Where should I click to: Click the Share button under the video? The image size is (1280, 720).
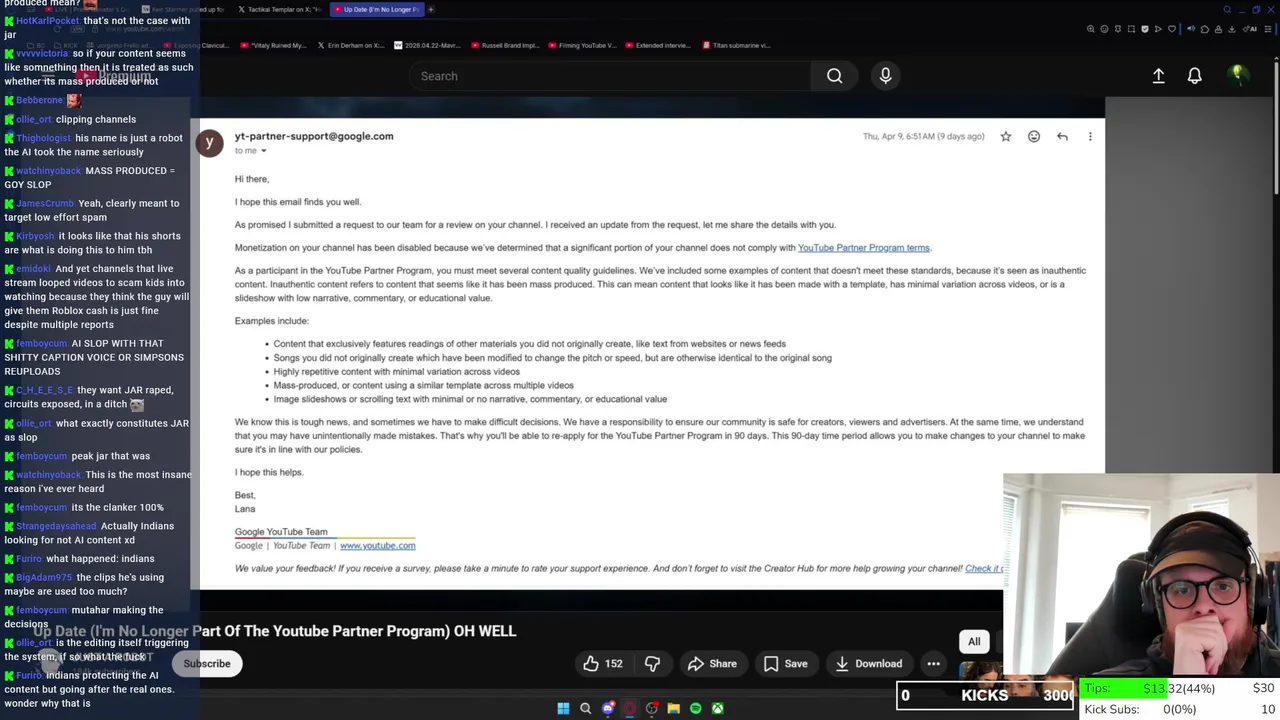coord(712,664)
